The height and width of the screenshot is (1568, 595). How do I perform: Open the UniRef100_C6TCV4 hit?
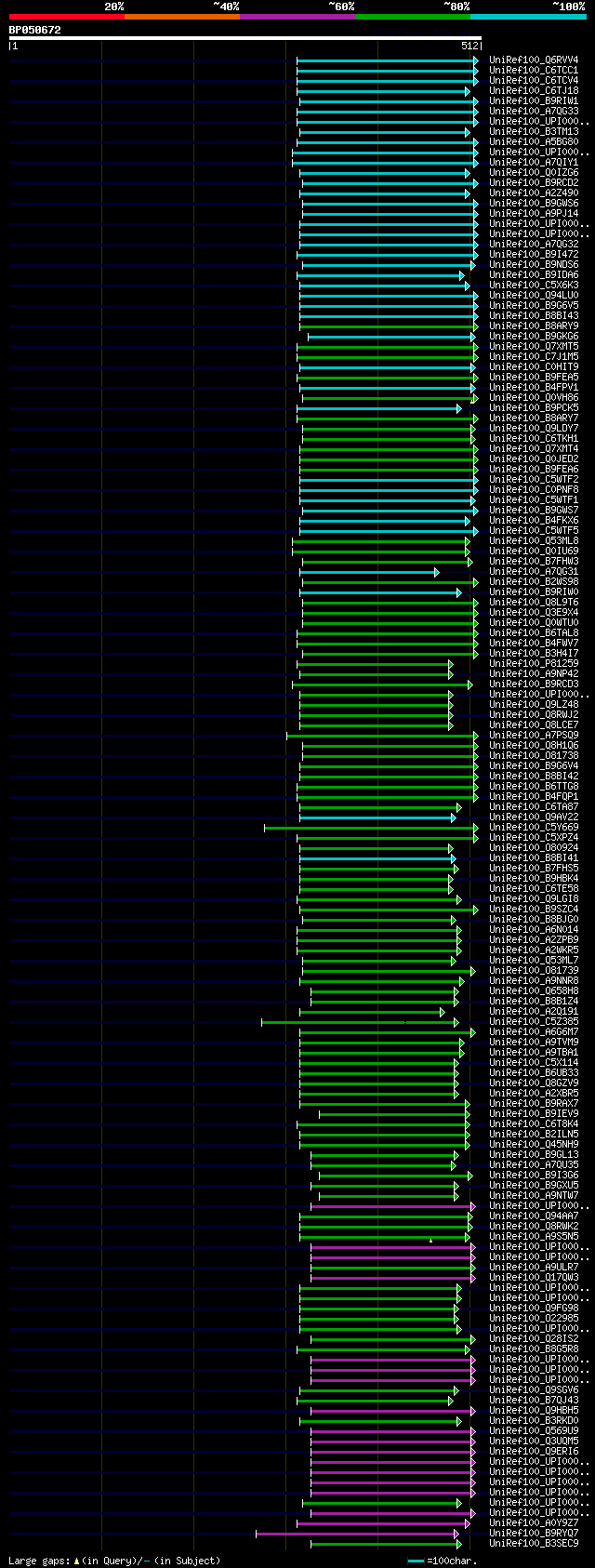tap(534, 80)
